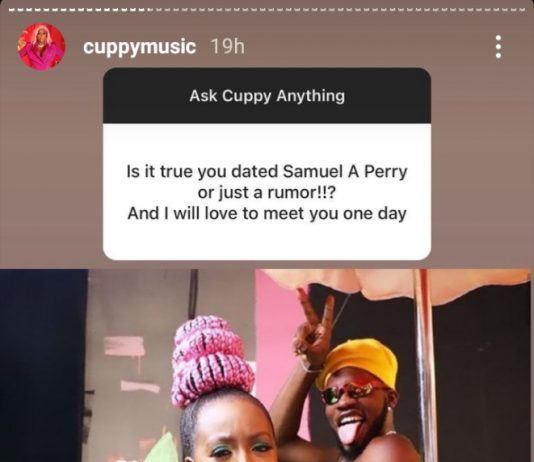Open the cuppymusic username profile link
Viewport: 534px width, 462px height.
139,47
